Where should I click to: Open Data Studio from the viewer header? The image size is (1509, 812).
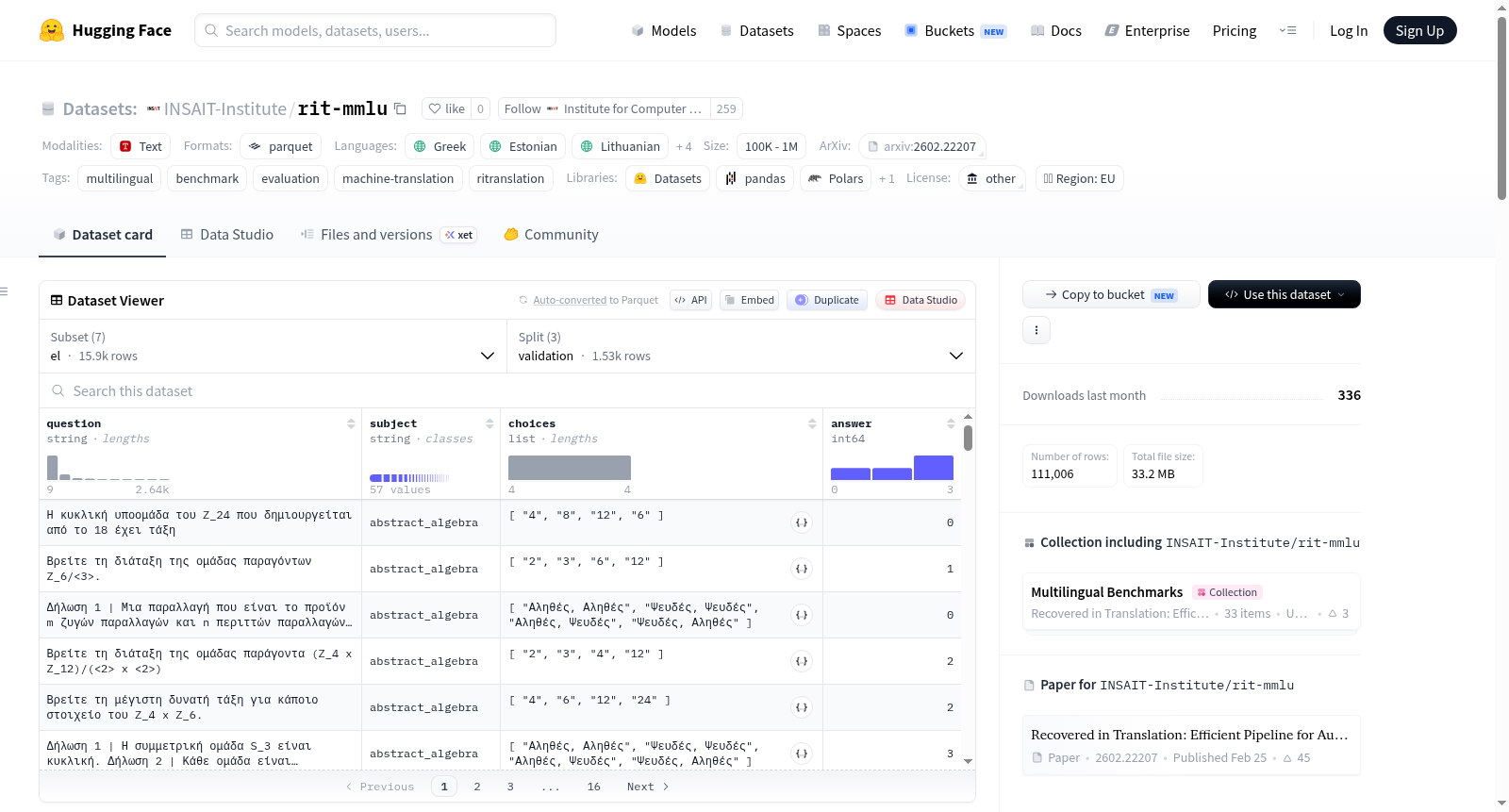point(920,300)
